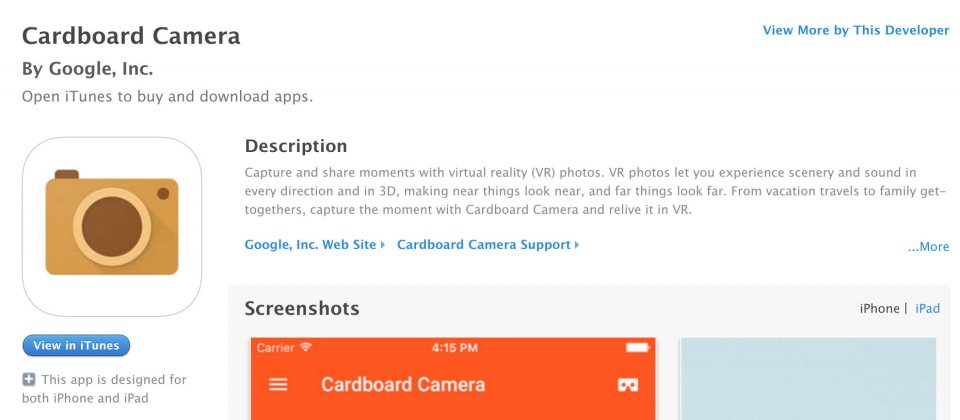
Task: Open the light blue second screenshot
Action: 808,380
